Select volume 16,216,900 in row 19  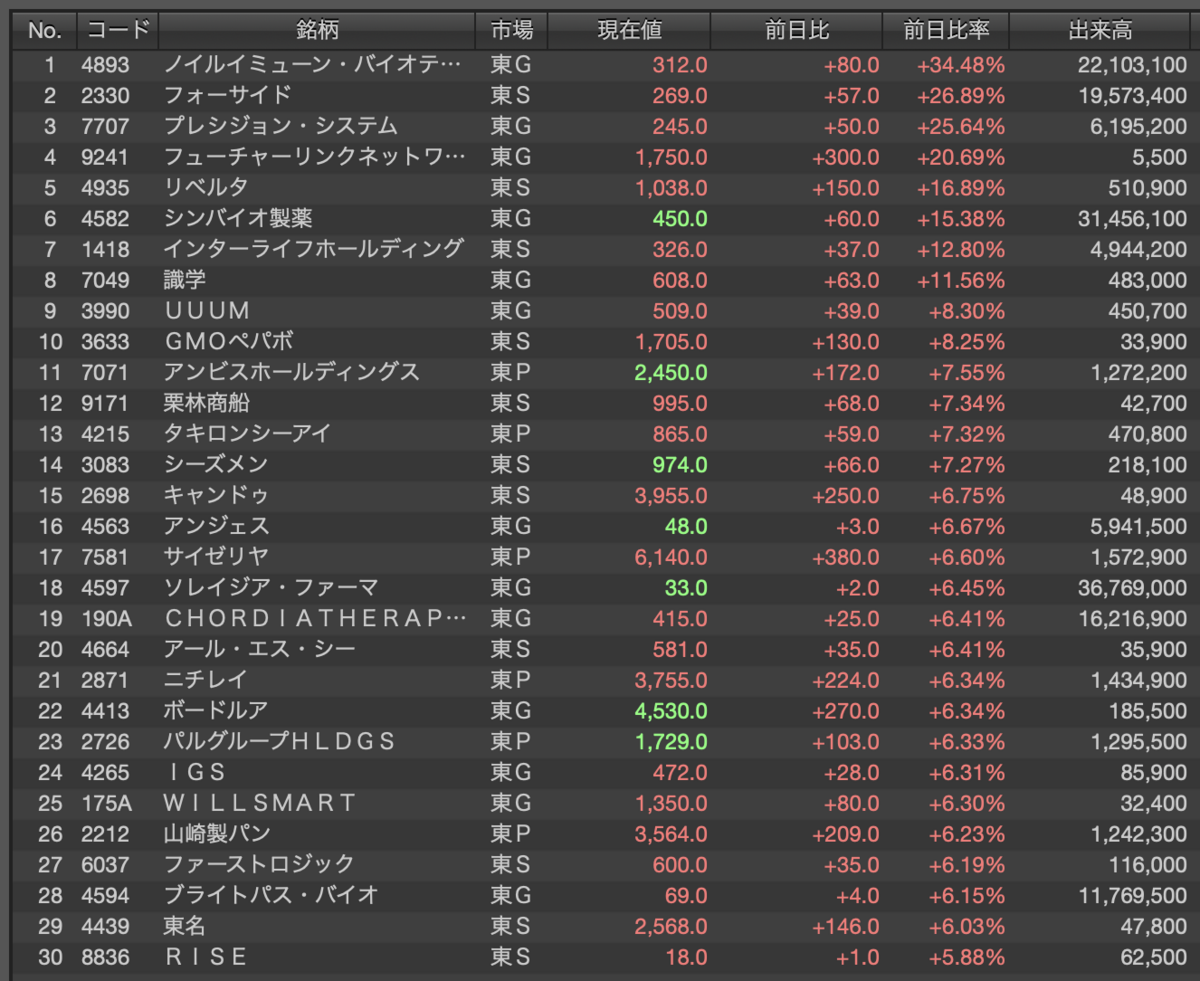click(1131, 618)
